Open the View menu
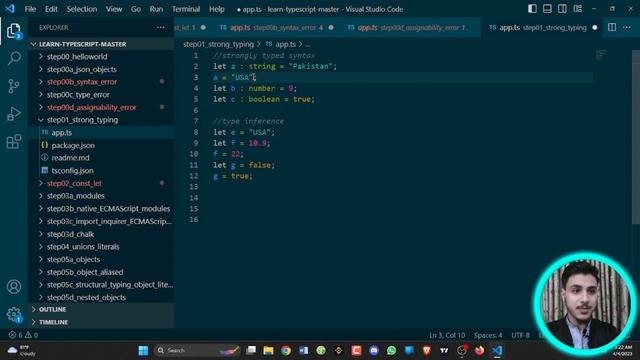640x360 pixels. tap(114, 9)
